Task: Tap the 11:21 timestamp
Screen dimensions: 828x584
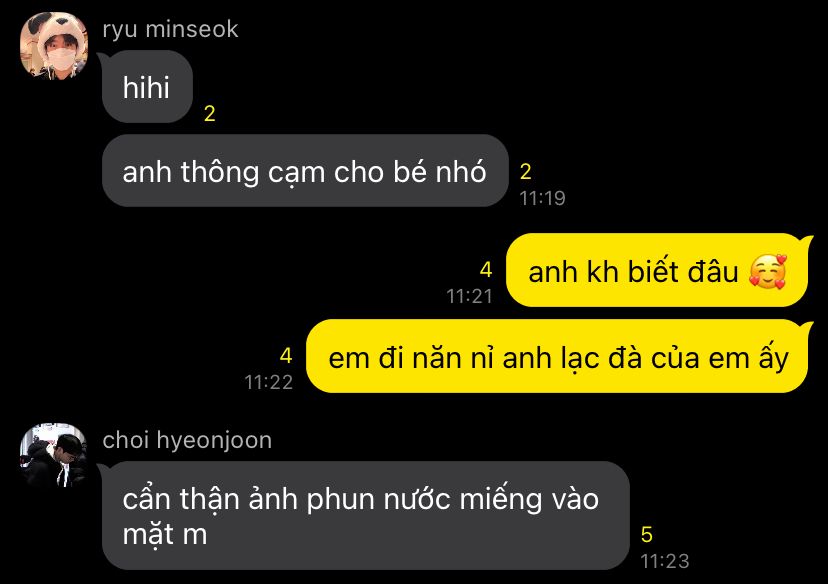Action: [469, 296]
